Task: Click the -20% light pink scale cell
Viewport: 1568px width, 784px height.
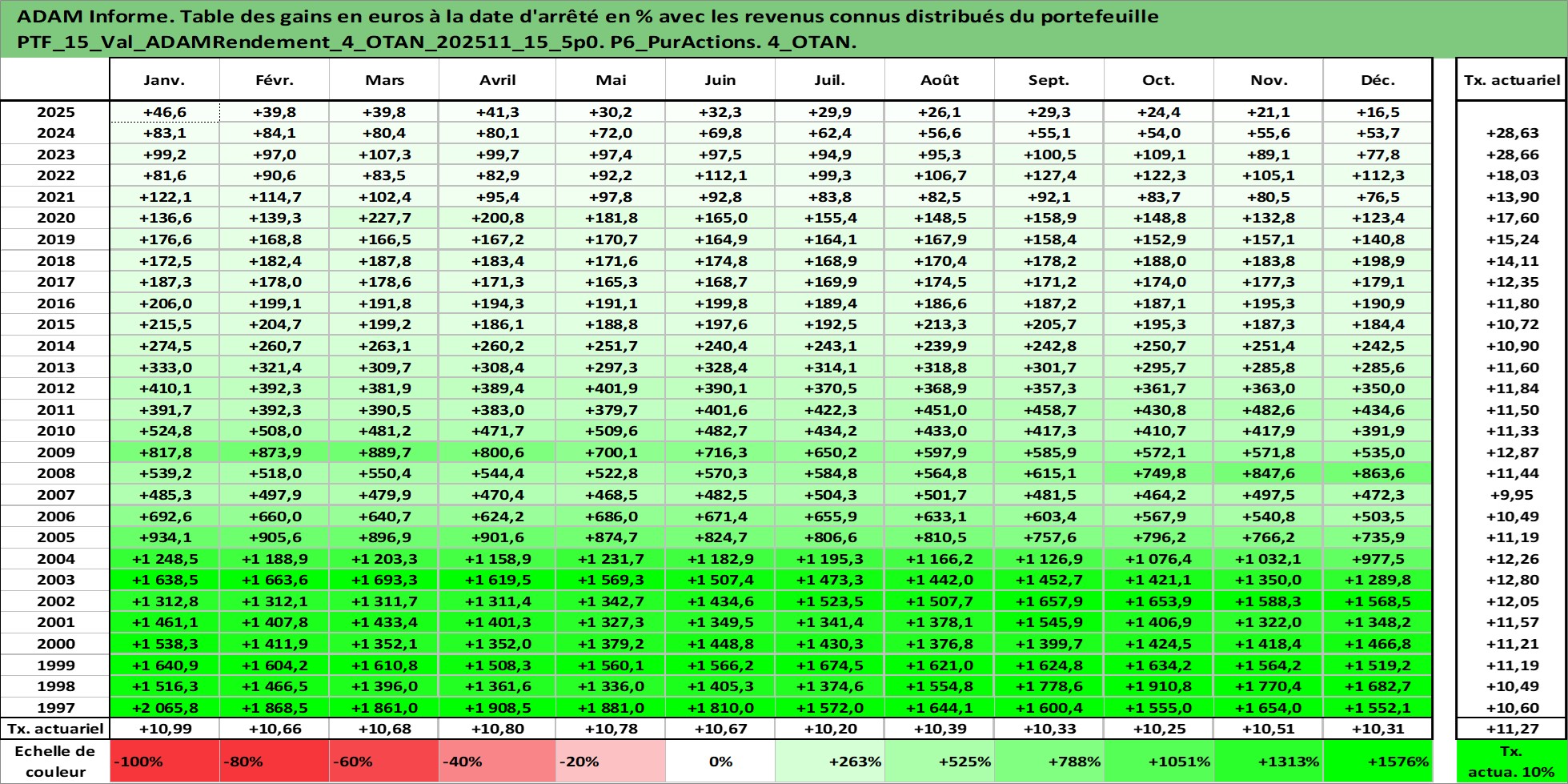Action: tap(611, 762)
